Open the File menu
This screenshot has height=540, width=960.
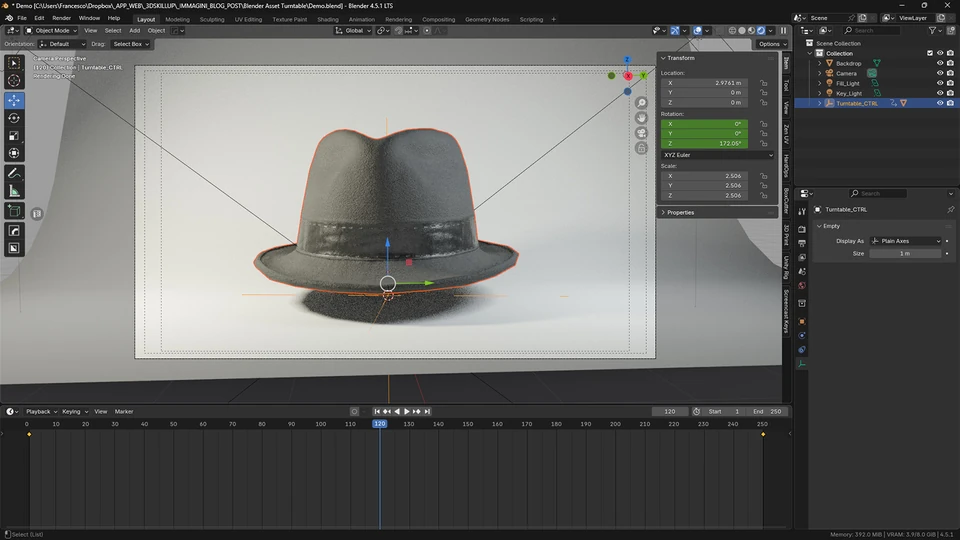22,18
